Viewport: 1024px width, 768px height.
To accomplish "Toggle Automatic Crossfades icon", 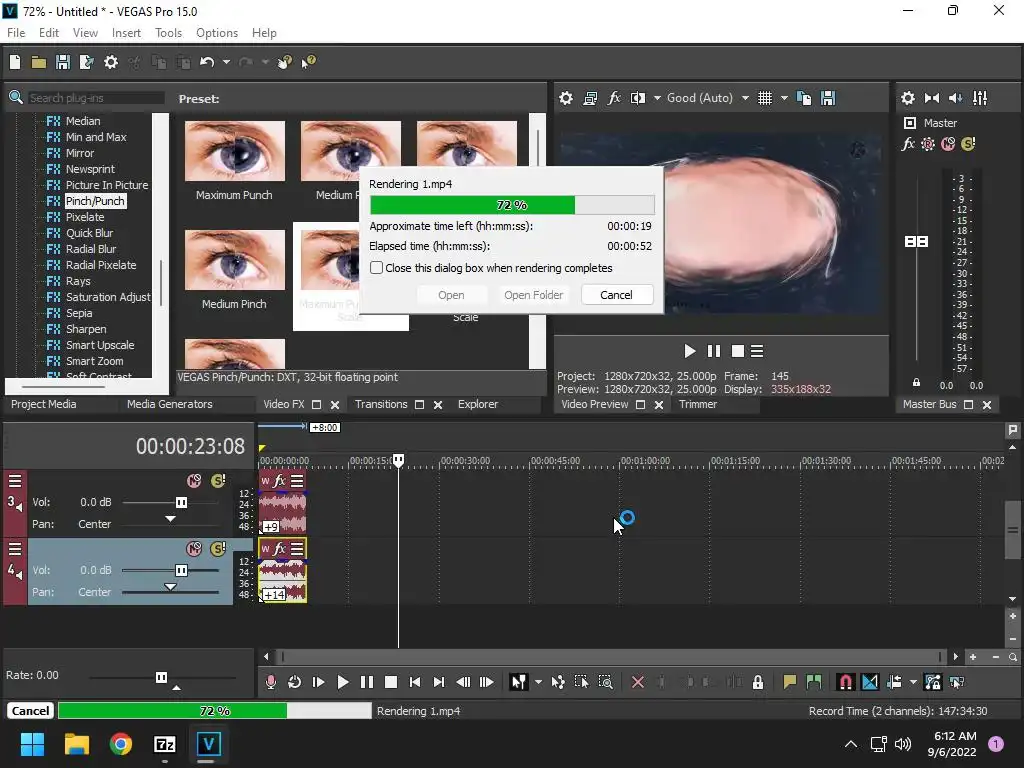I will [870, 682].
